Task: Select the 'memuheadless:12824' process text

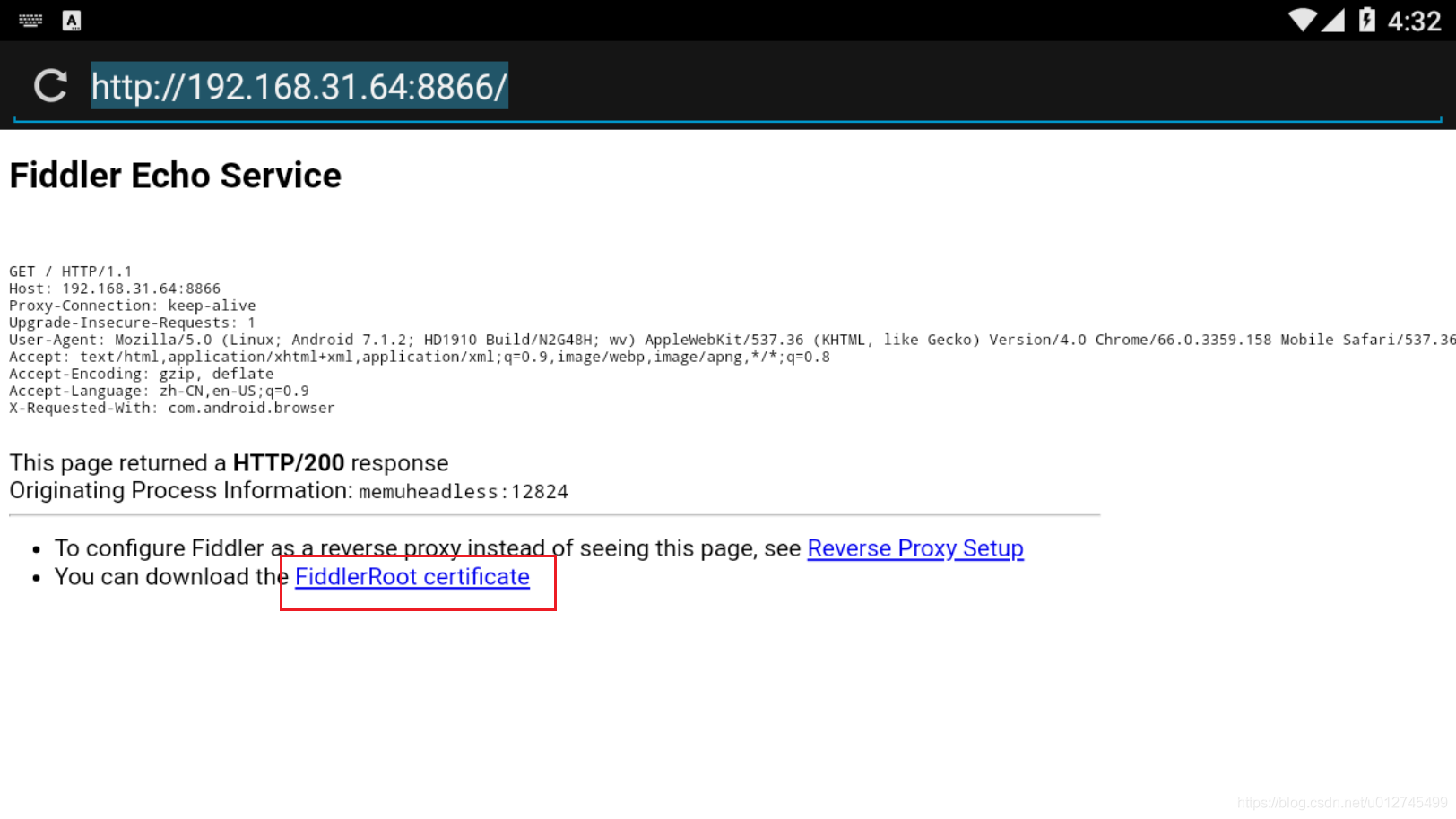Action: (464, 492)
